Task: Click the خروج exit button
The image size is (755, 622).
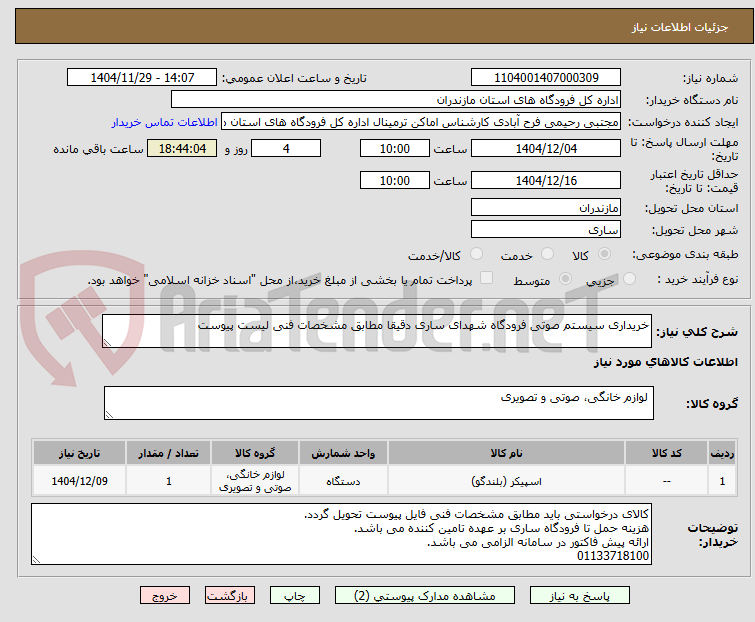Action: click(x=165, y=596)
